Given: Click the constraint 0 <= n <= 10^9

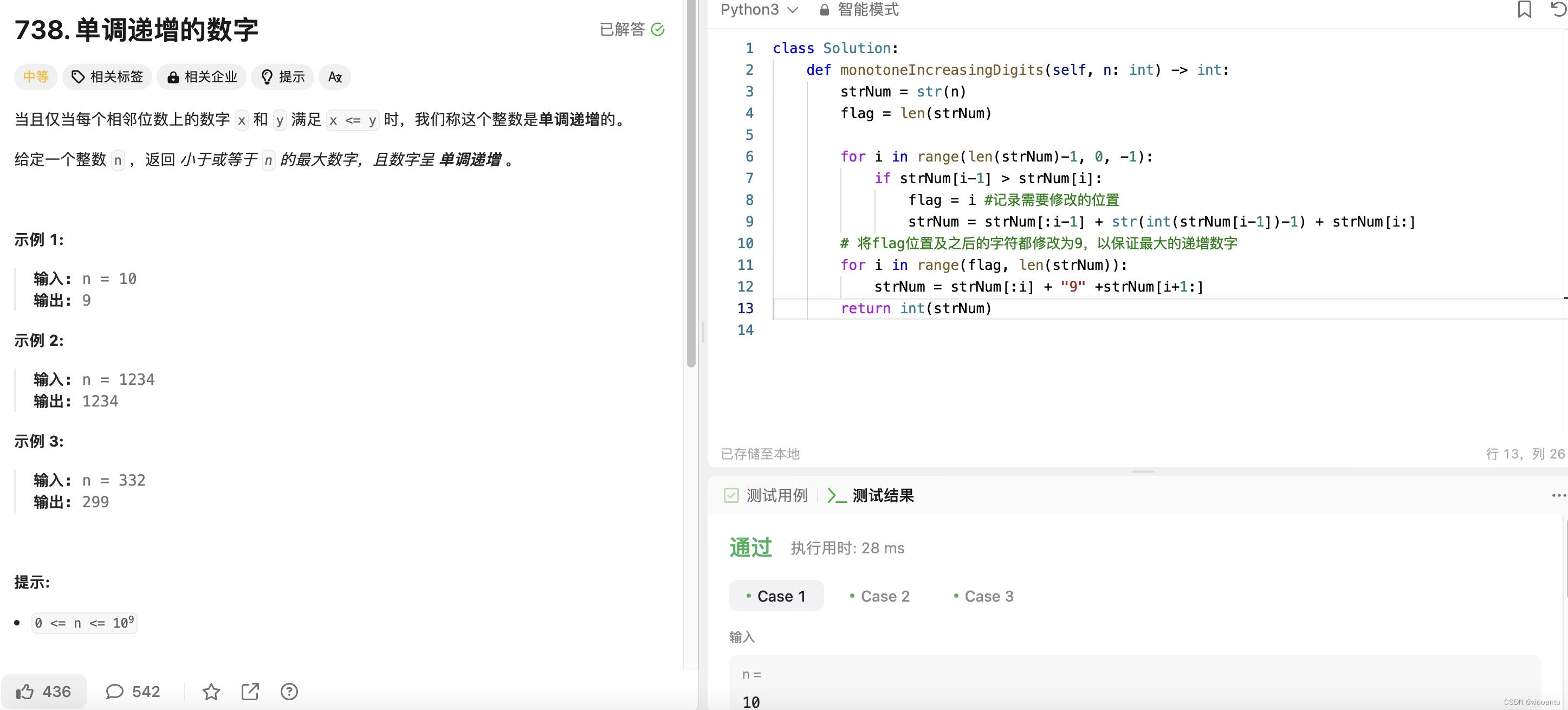Looking at the screenshot, I should click(x=84, y=622).
